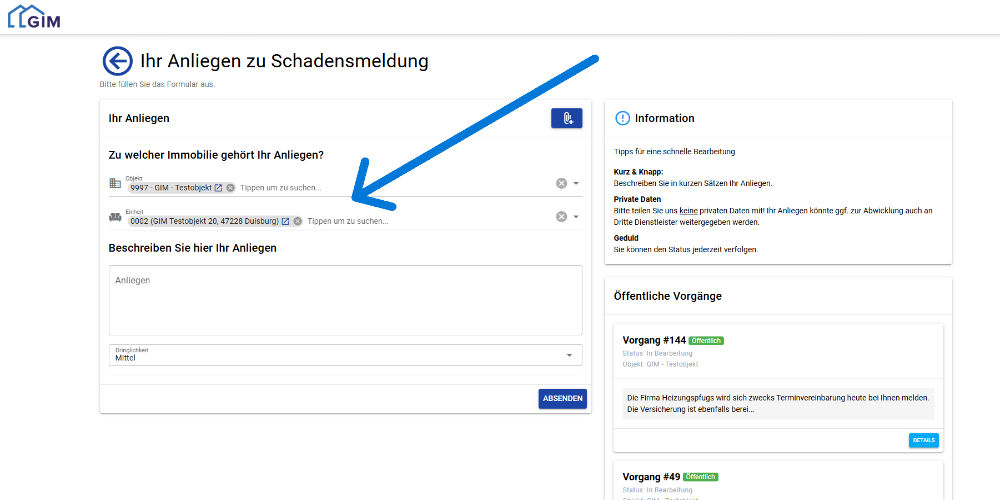Click the building icon next to Objekt
This screenshot has height=500, width=1000.
115,184
